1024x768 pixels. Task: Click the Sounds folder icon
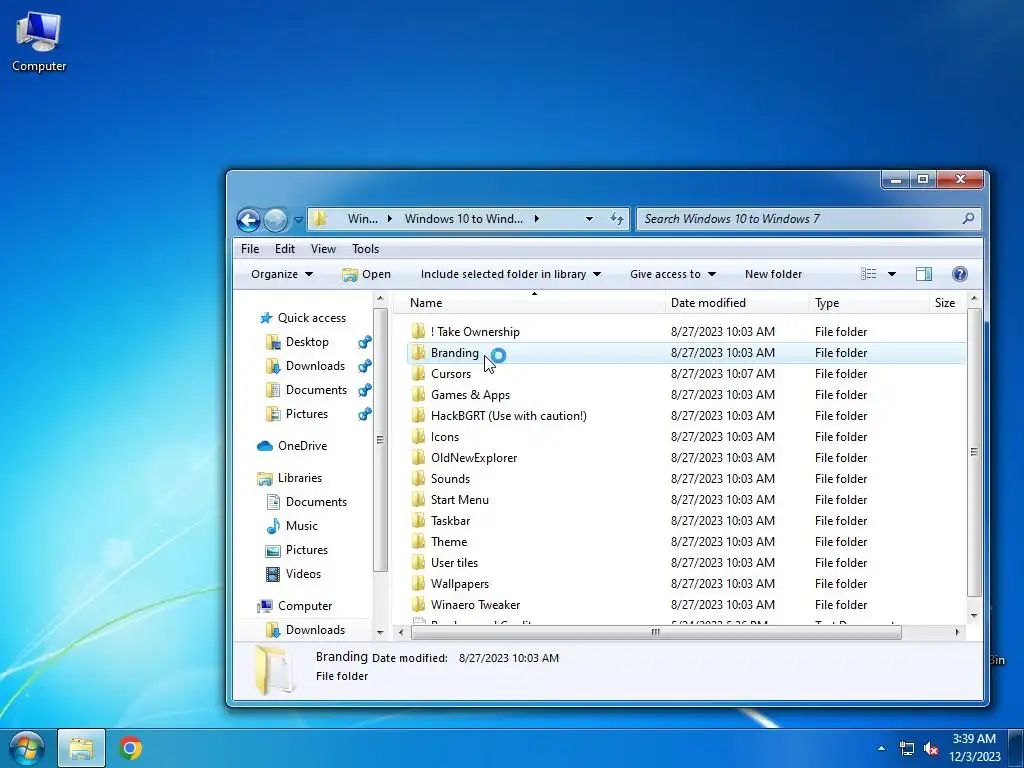pos(419,479)
